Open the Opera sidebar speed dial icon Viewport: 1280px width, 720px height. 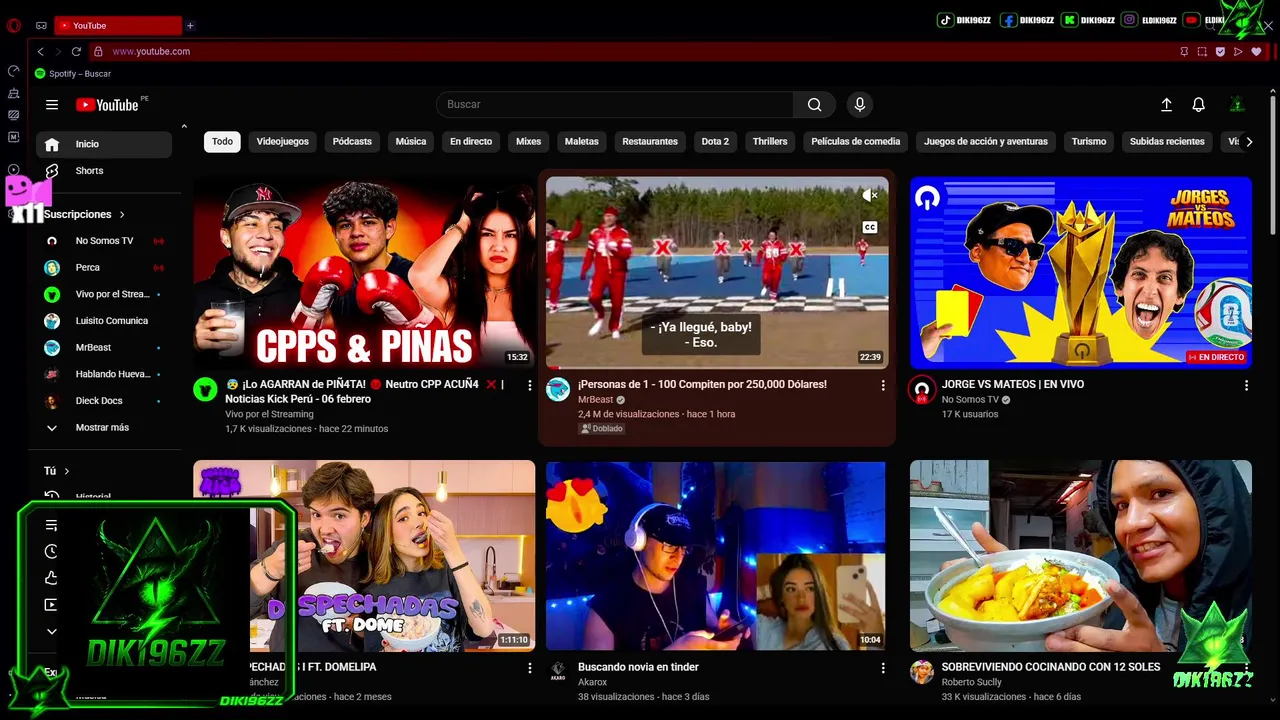tap(14, 71)
